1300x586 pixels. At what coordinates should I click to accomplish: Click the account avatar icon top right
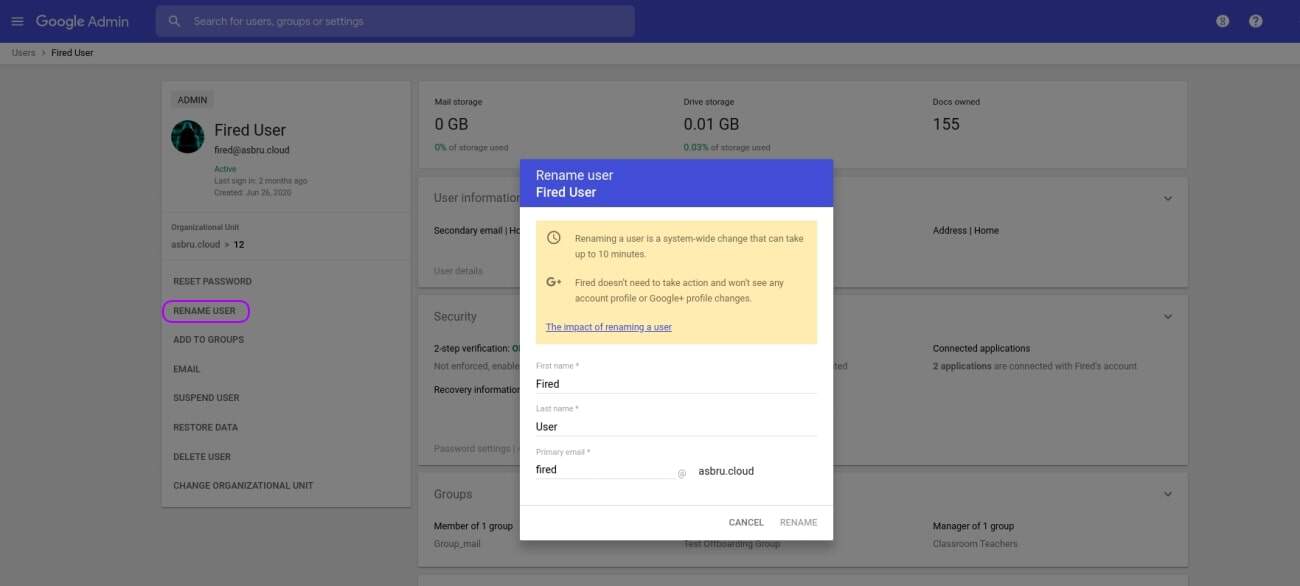1222,20
